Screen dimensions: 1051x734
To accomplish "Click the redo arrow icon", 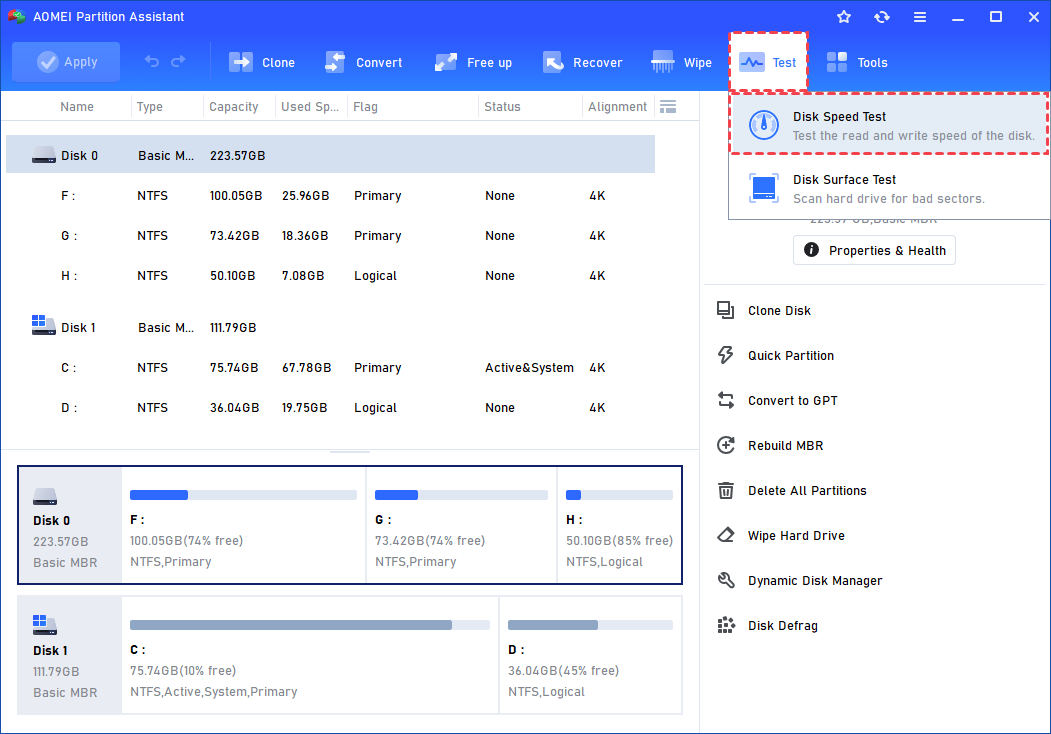I will 178,62.
